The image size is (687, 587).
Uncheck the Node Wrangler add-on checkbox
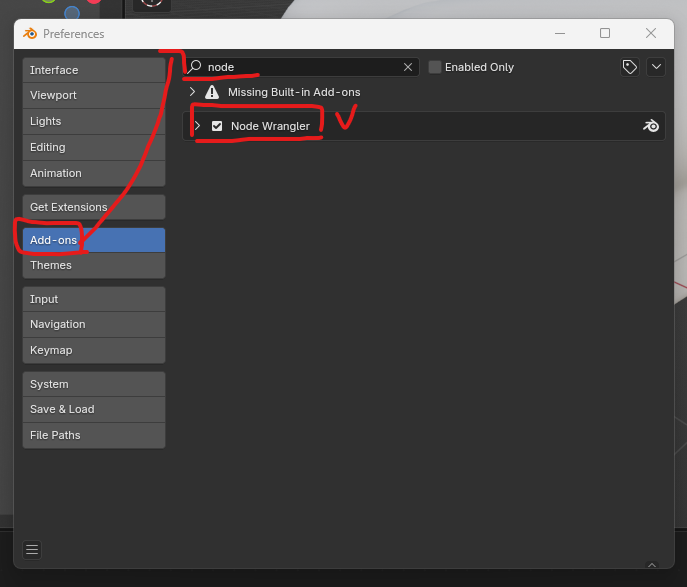217,126
